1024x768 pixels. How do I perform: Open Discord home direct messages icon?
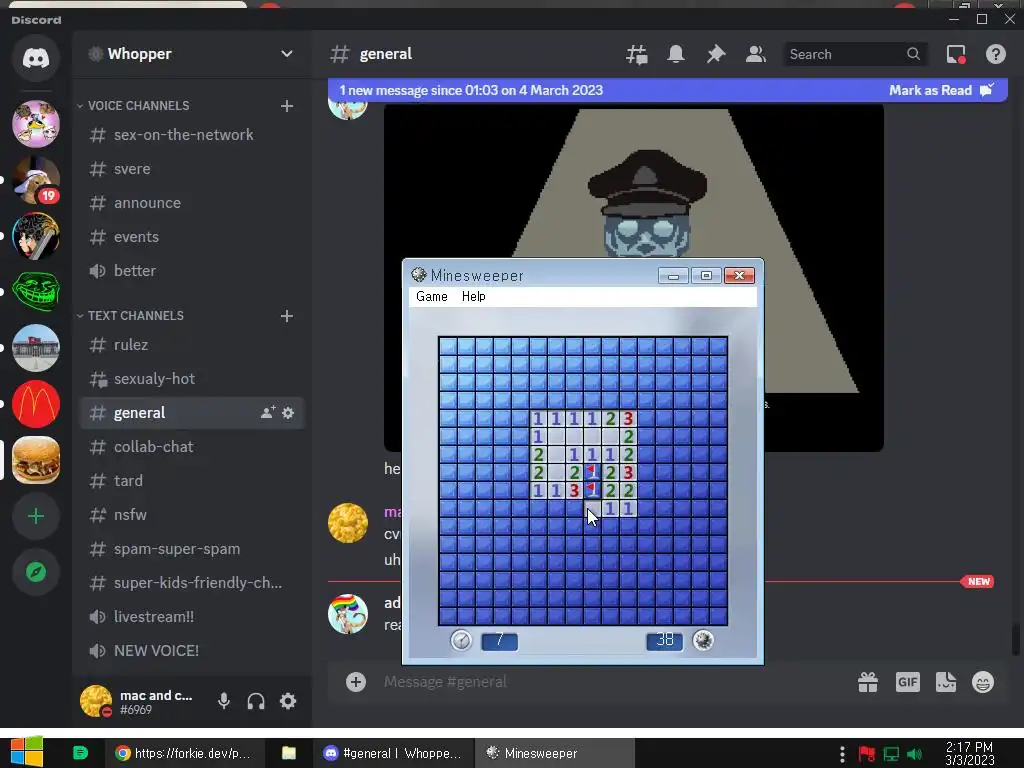click(36, 58)
